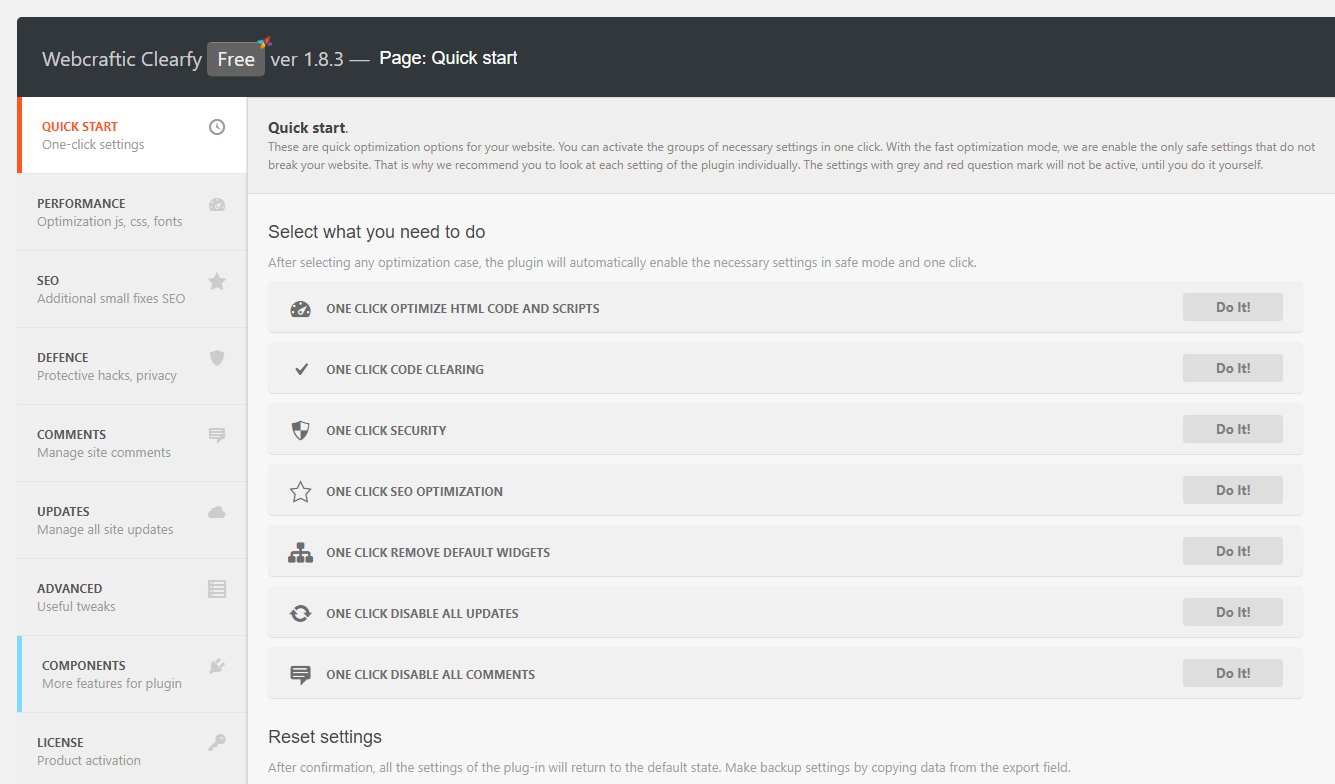
Task: Click the cloud icon next to Updates
Action: point(216,512)
